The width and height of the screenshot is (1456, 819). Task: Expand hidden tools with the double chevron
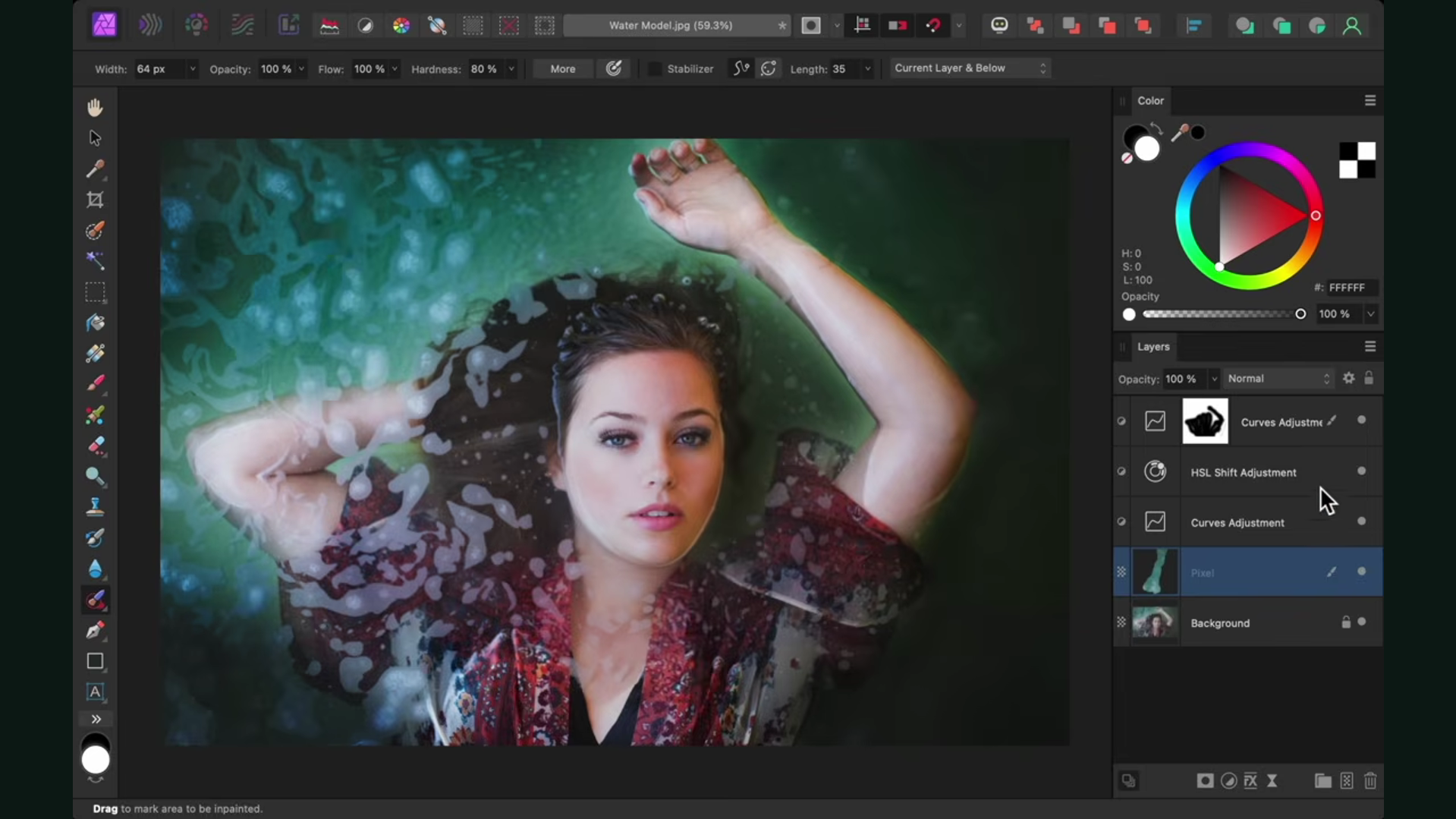96,719
